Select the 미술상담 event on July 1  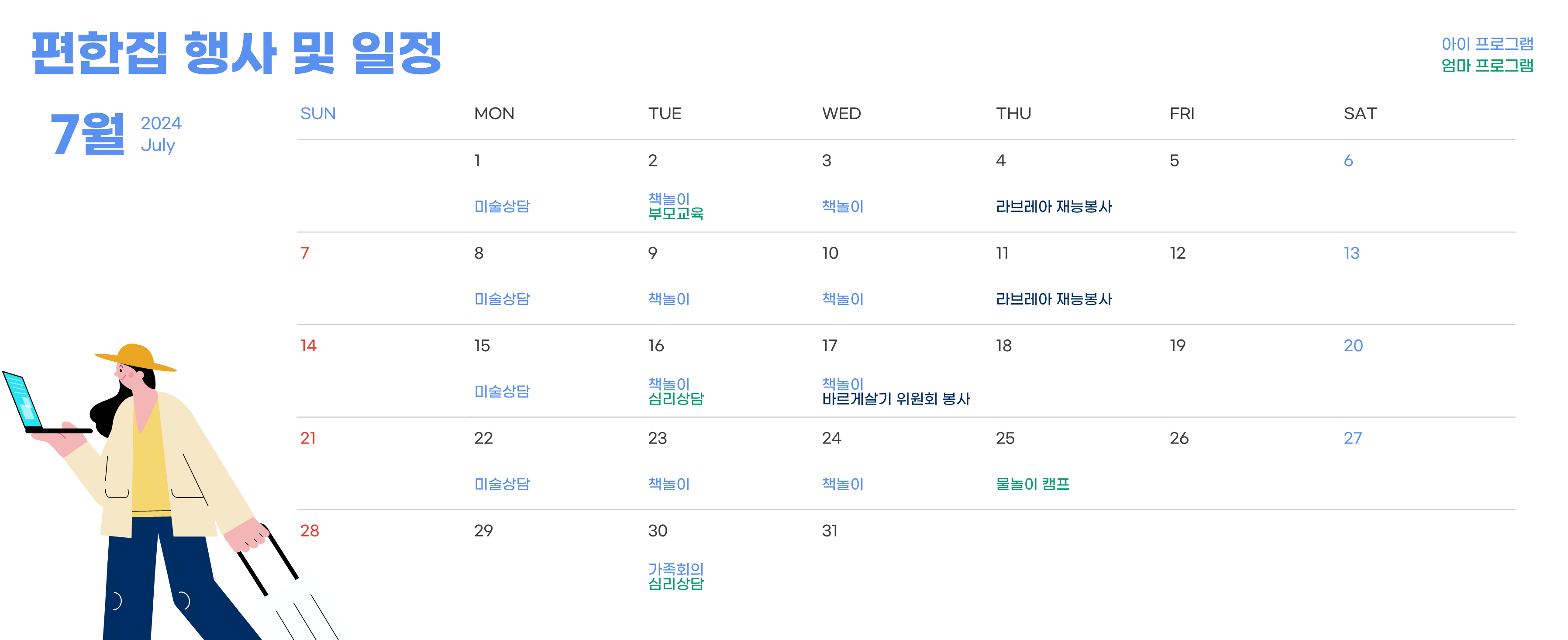tap(502, 207)
